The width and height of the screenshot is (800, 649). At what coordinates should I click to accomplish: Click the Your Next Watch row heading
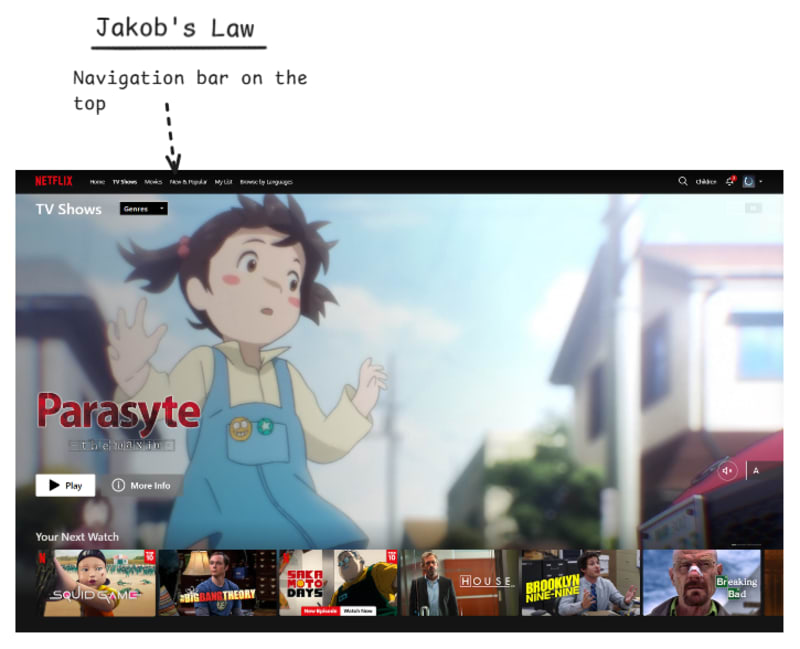(77, 537)
